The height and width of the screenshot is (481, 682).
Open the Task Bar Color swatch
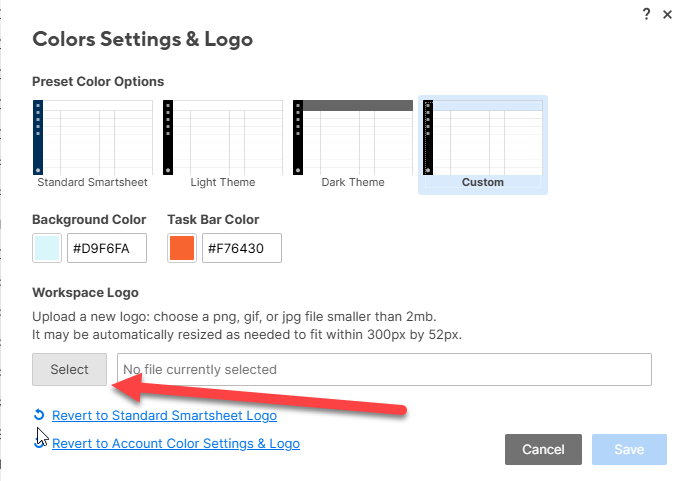182,248
